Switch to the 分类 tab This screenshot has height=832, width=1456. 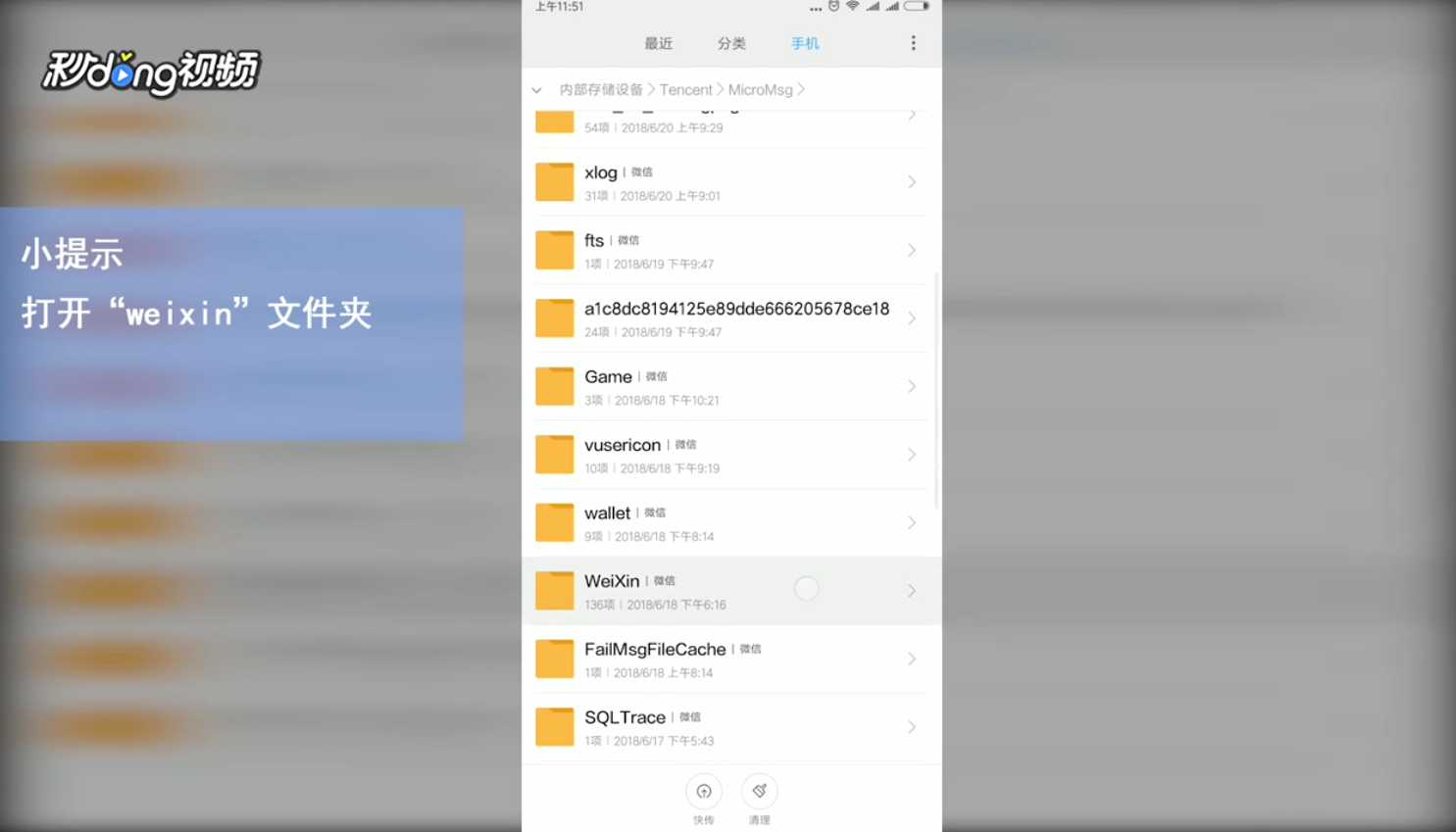click(x=731, y=43)
